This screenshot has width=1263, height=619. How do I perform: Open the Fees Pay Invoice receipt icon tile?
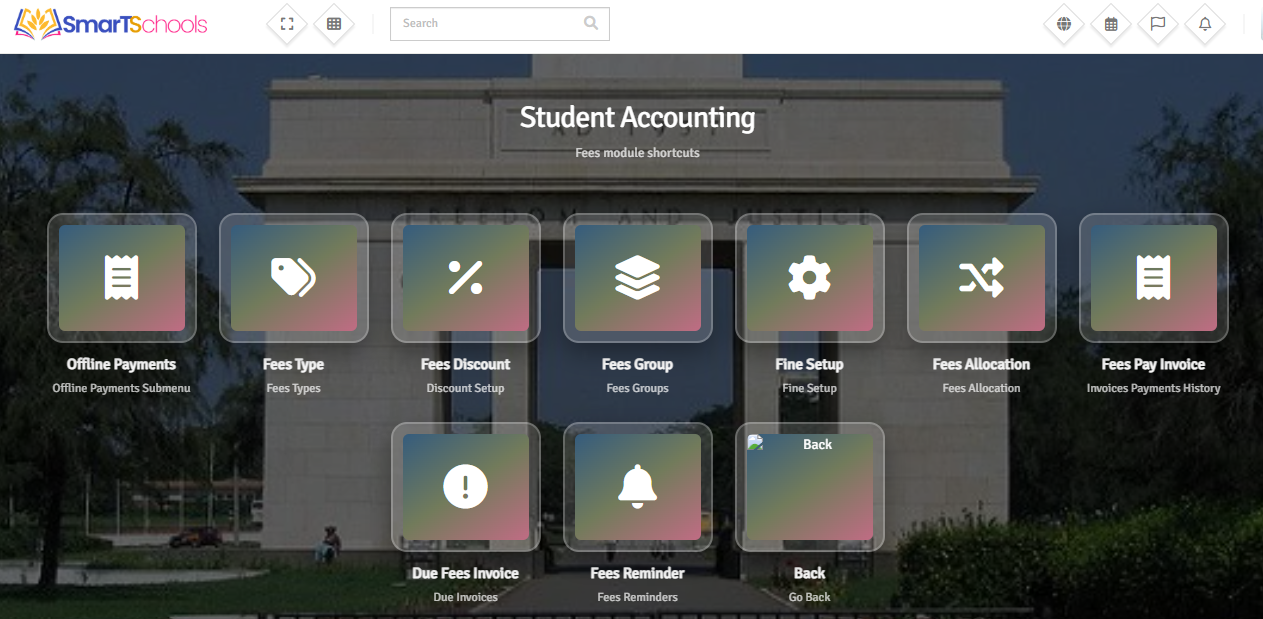(x=1154, y=278)
